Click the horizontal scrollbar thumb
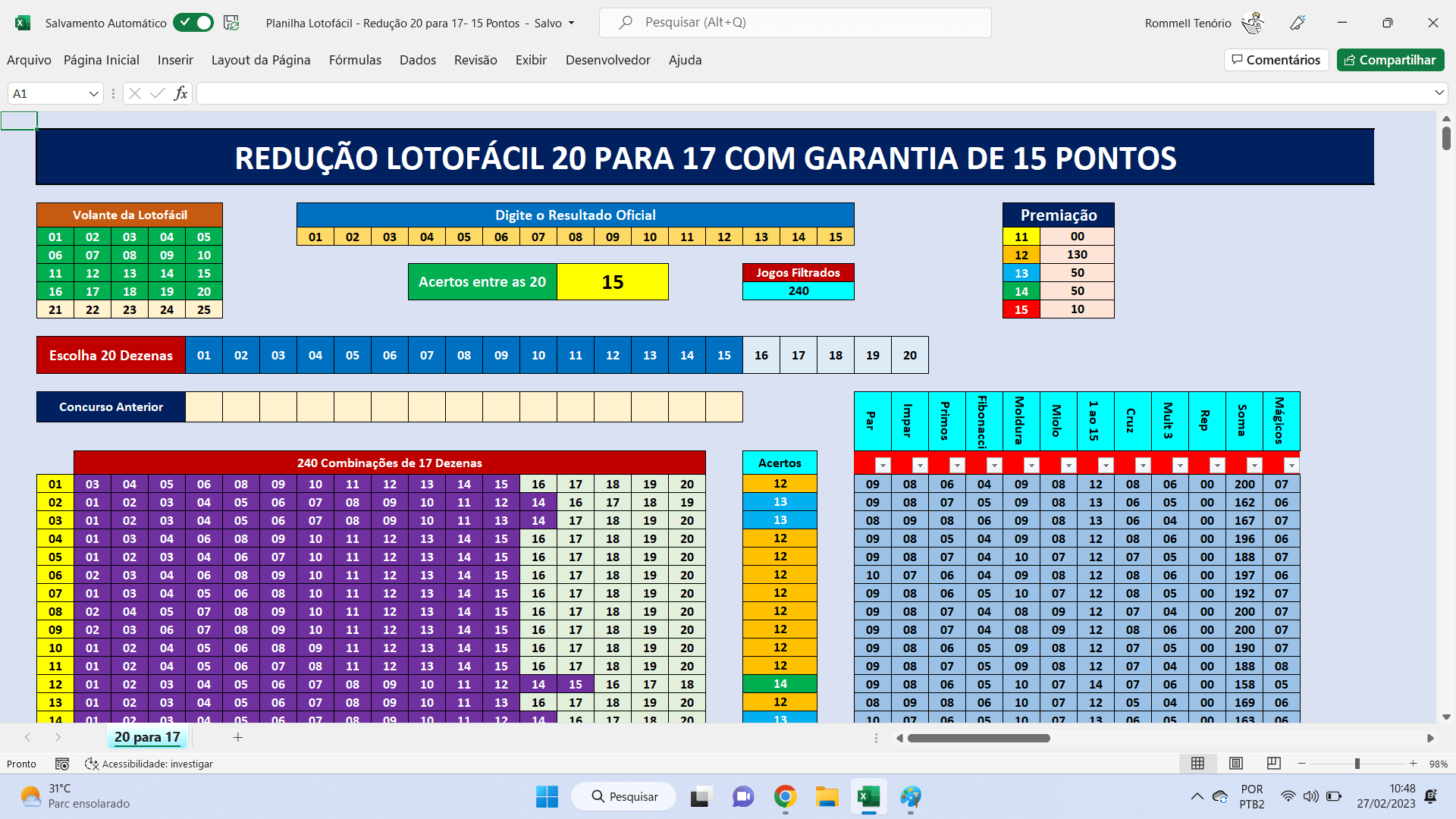 (978, 738)
